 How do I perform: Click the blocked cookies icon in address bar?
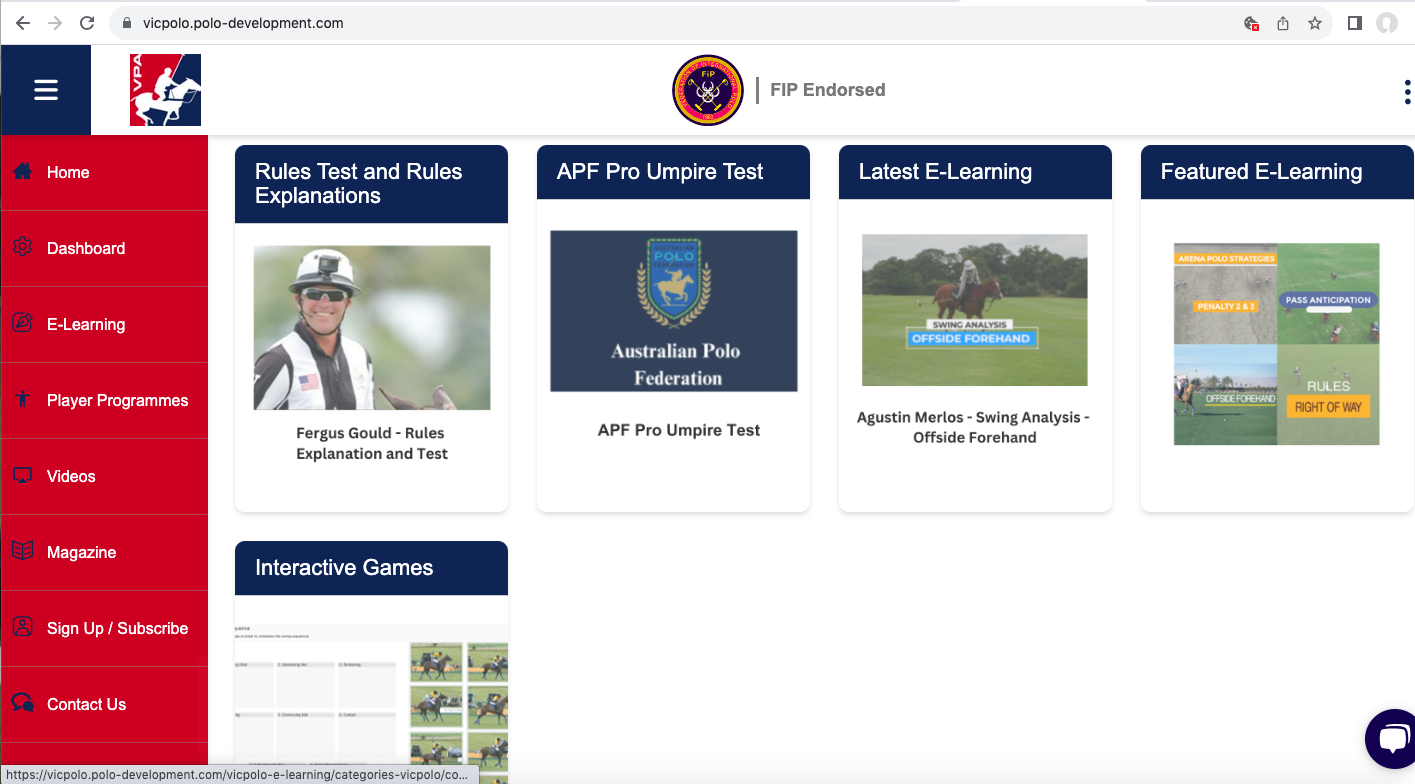tap(1251, 23)
